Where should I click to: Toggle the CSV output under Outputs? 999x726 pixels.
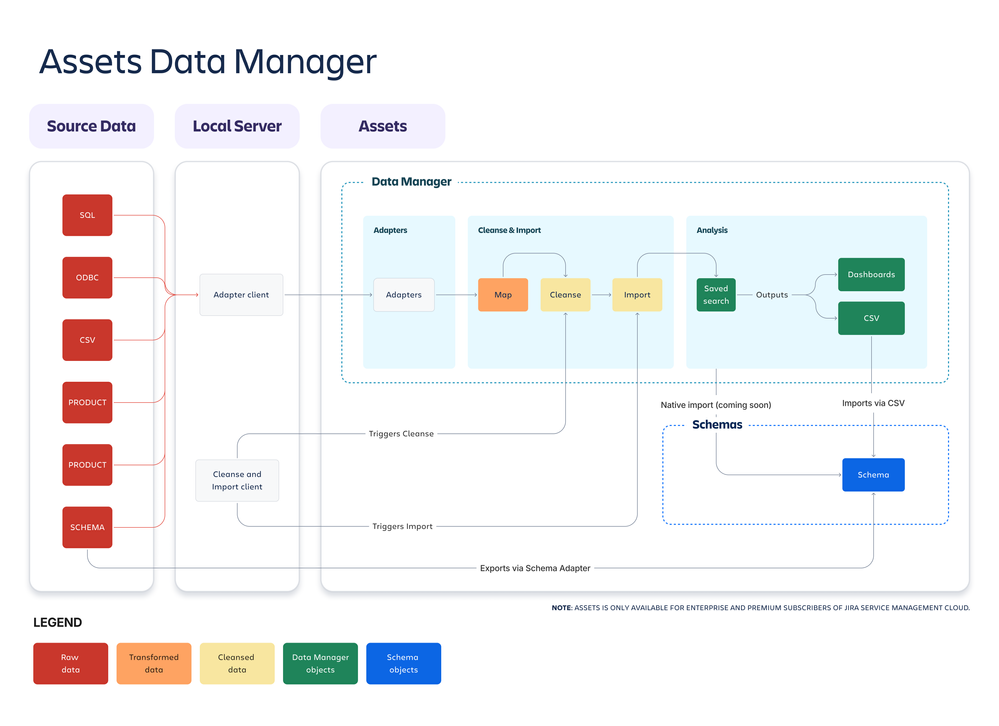pyautogui.click(x=870, y=318)
